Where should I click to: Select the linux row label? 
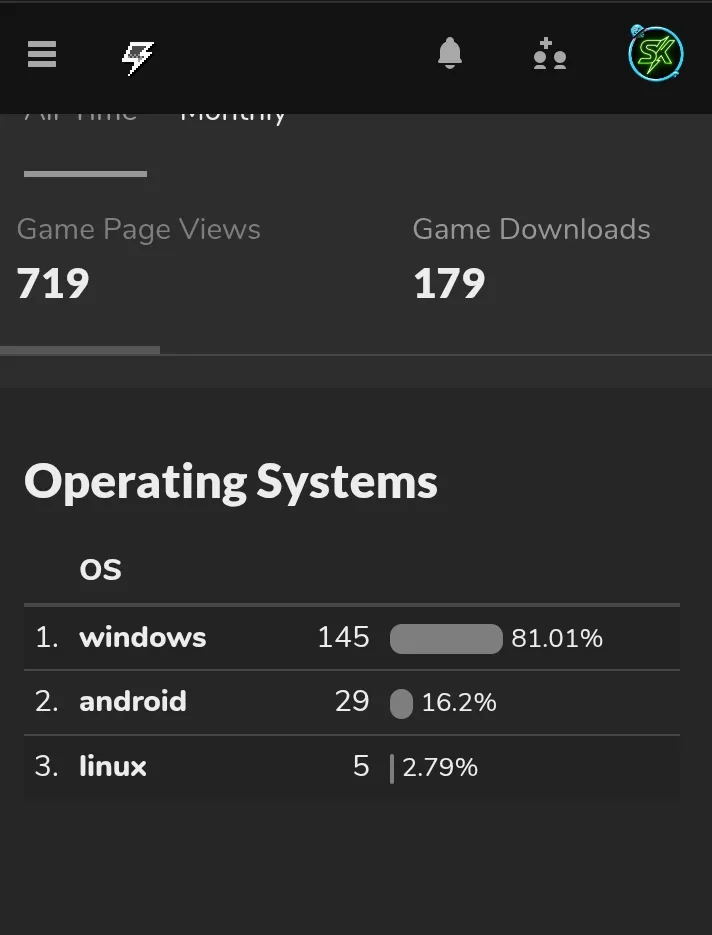point(113,767)
